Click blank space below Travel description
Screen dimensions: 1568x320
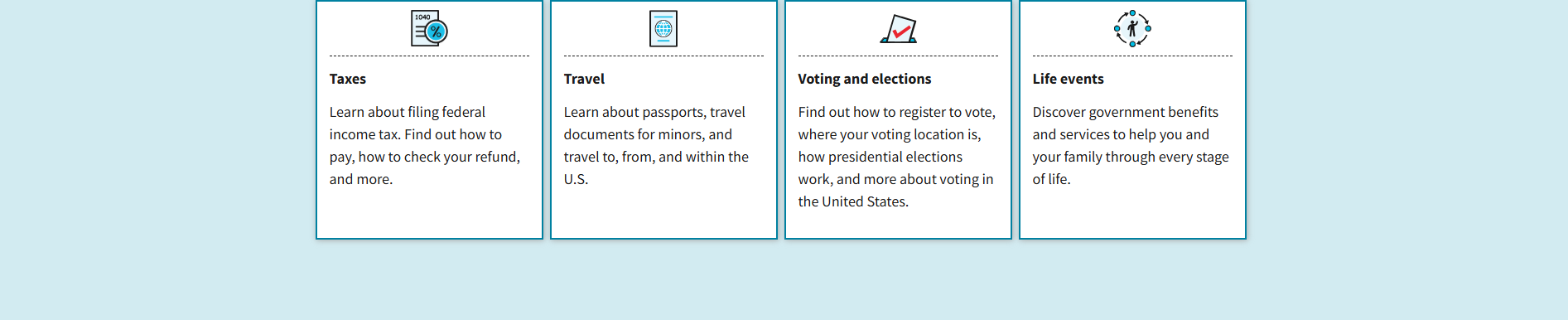tap(663, 214)
